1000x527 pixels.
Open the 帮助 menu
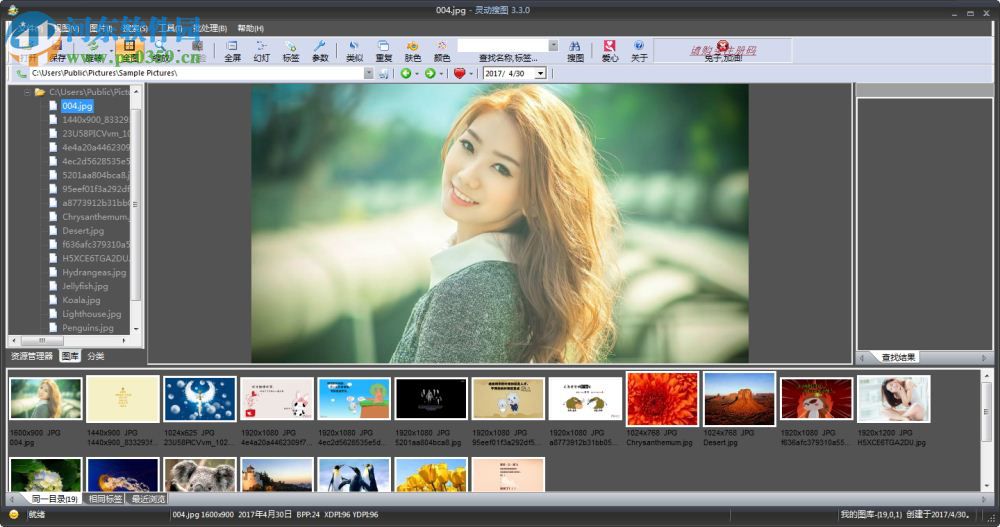[250, 28]
